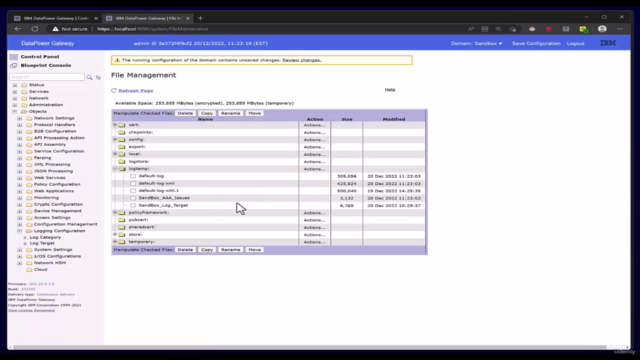This screenshot has height=360, width=640.
Task: Click the sidebar search magnifier icon
Action: click(89, 77)
